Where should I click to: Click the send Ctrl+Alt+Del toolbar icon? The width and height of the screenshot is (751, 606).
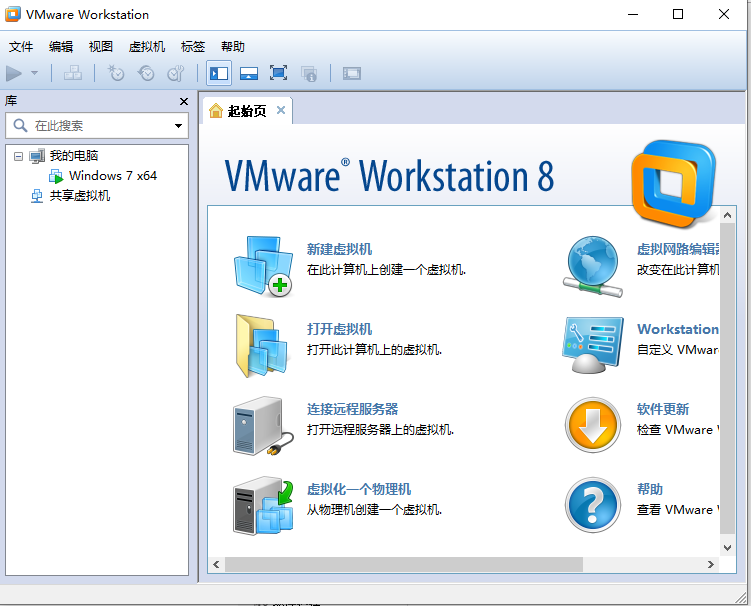[73, 73]
